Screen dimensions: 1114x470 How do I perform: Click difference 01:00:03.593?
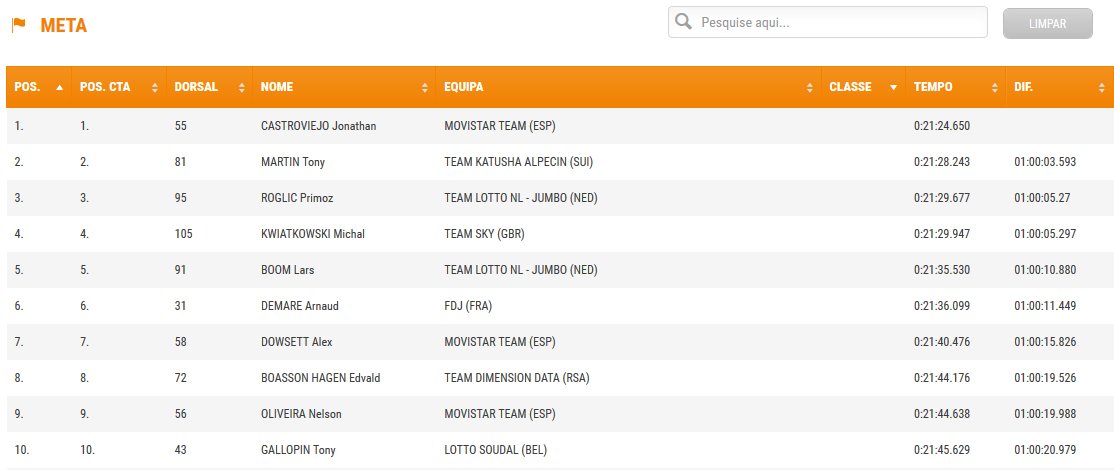pos(1045,162)
